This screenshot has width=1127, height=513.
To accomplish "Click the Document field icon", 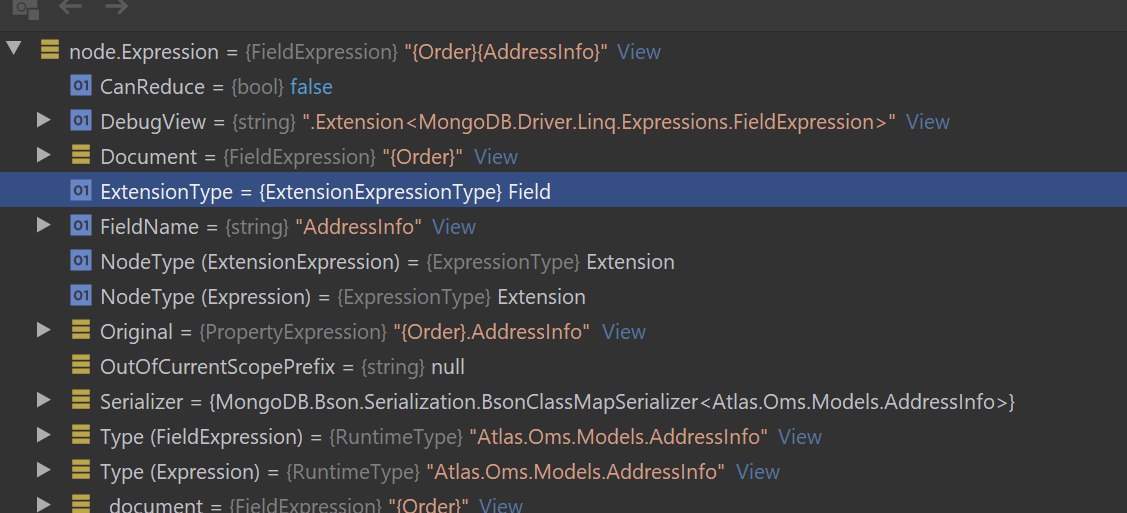I will [x=80, y=157].
